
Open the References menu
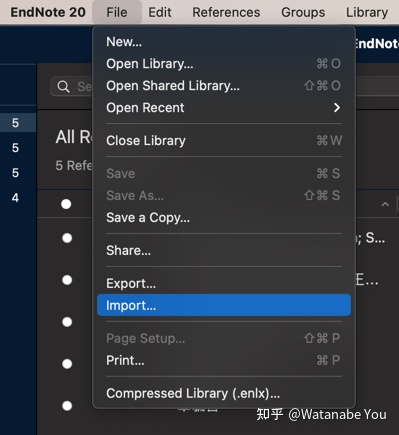pyautogui.click(x=226, y=12)
